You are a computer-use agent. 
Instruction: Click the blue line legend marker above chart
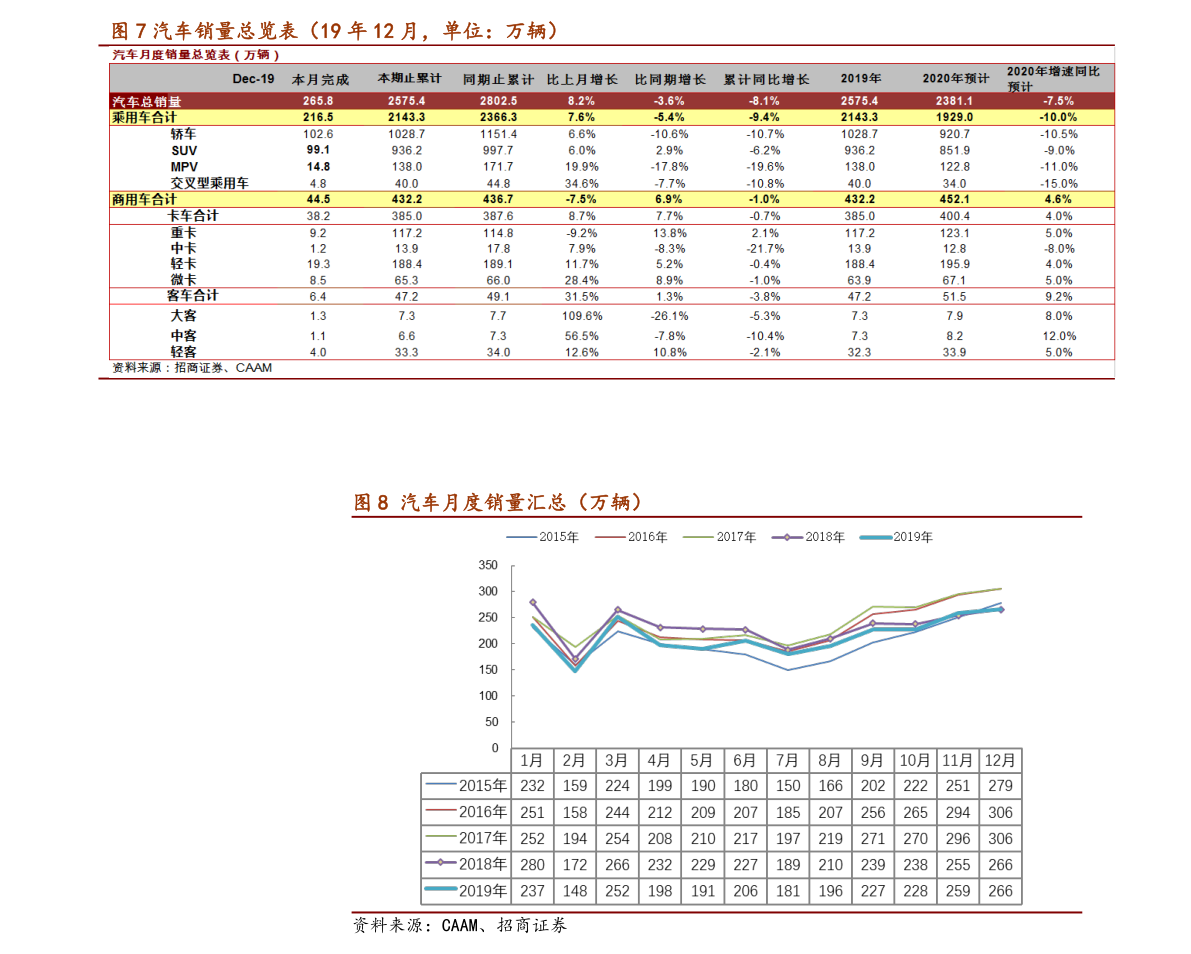(x=522, y=538)
